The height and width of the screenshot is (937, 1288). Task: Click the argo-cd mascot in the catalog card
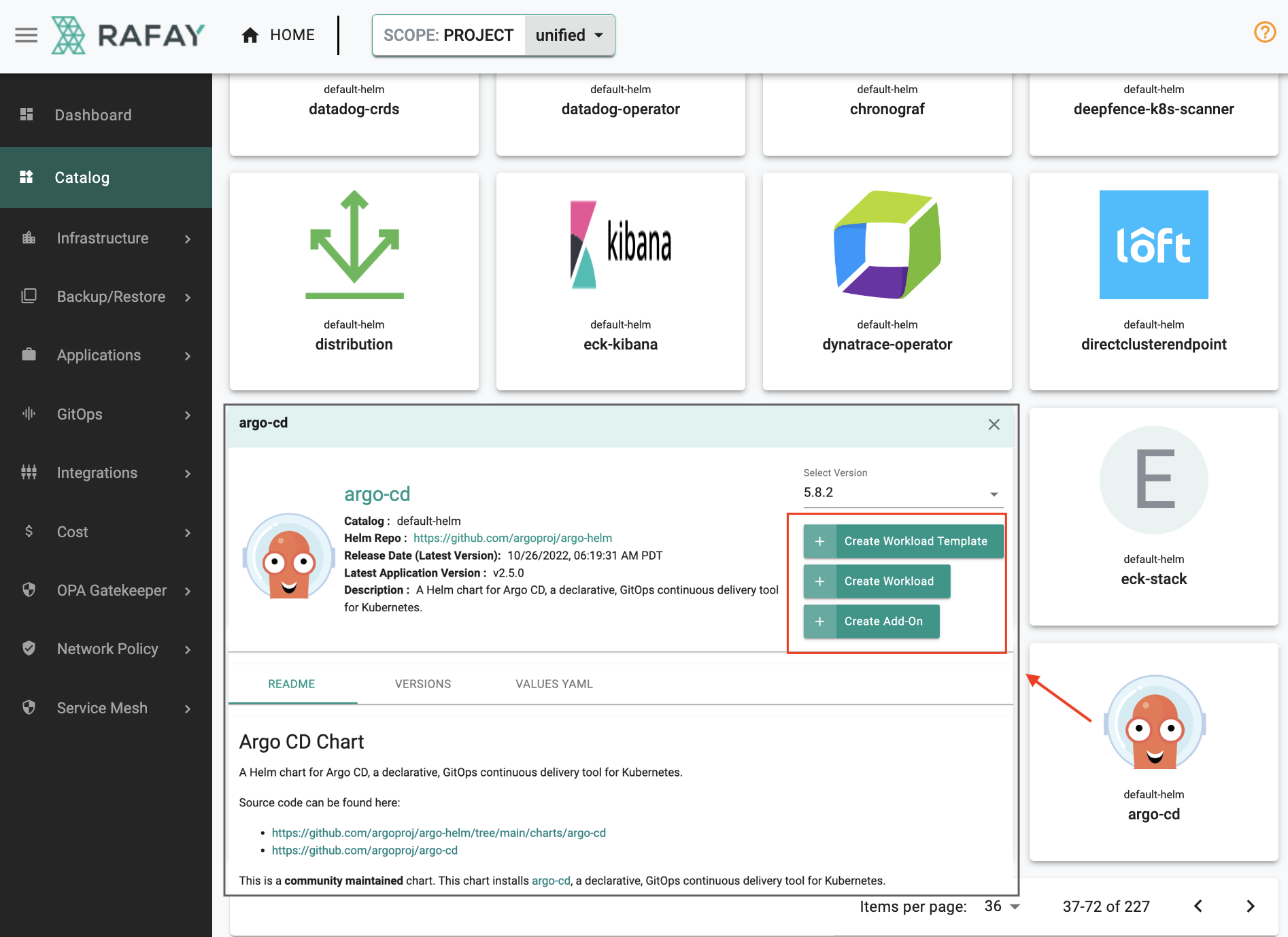click(x=1153, y=722)
